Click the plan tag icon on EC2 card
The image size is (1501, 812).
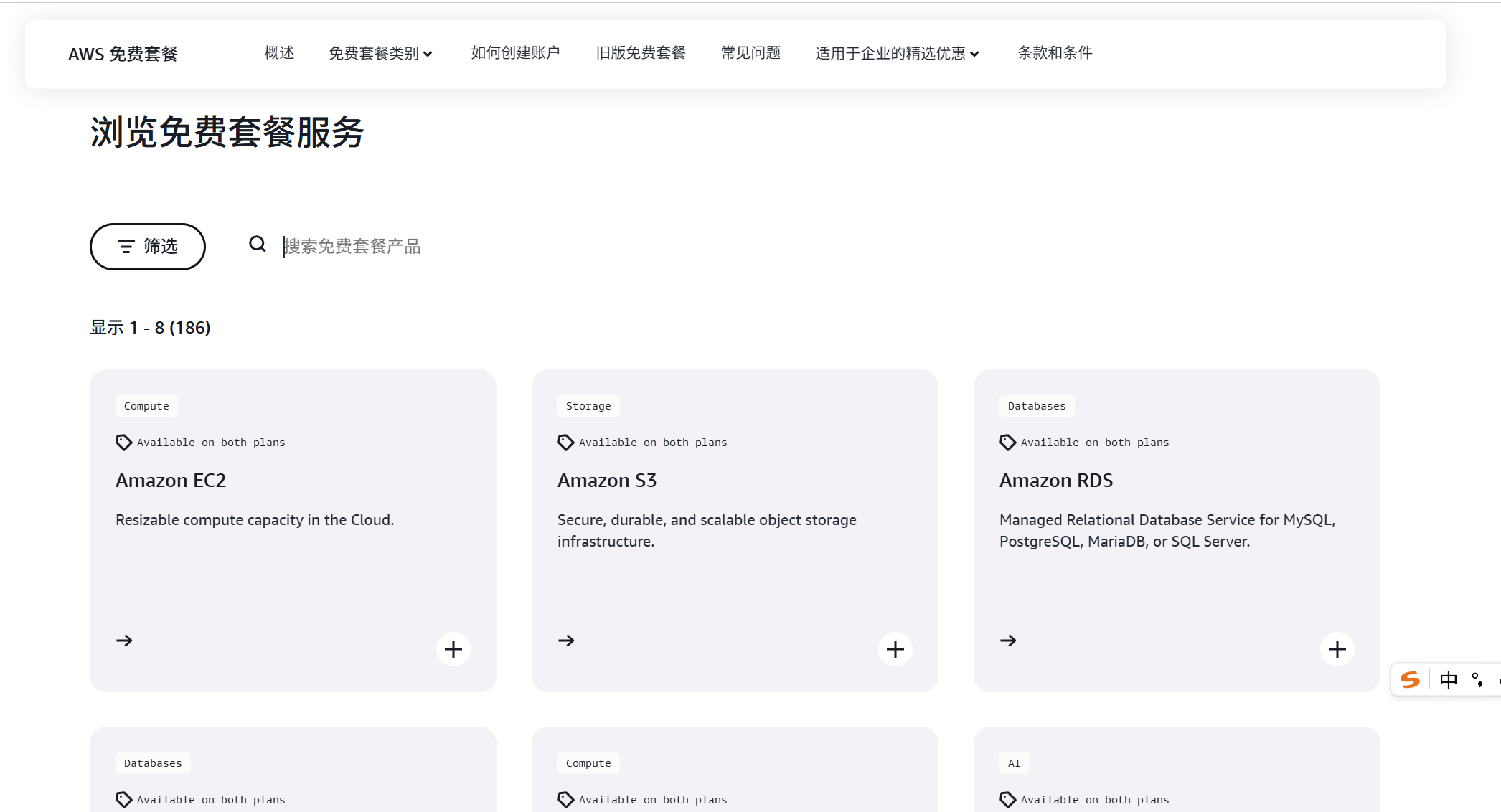tap(124, 443)
